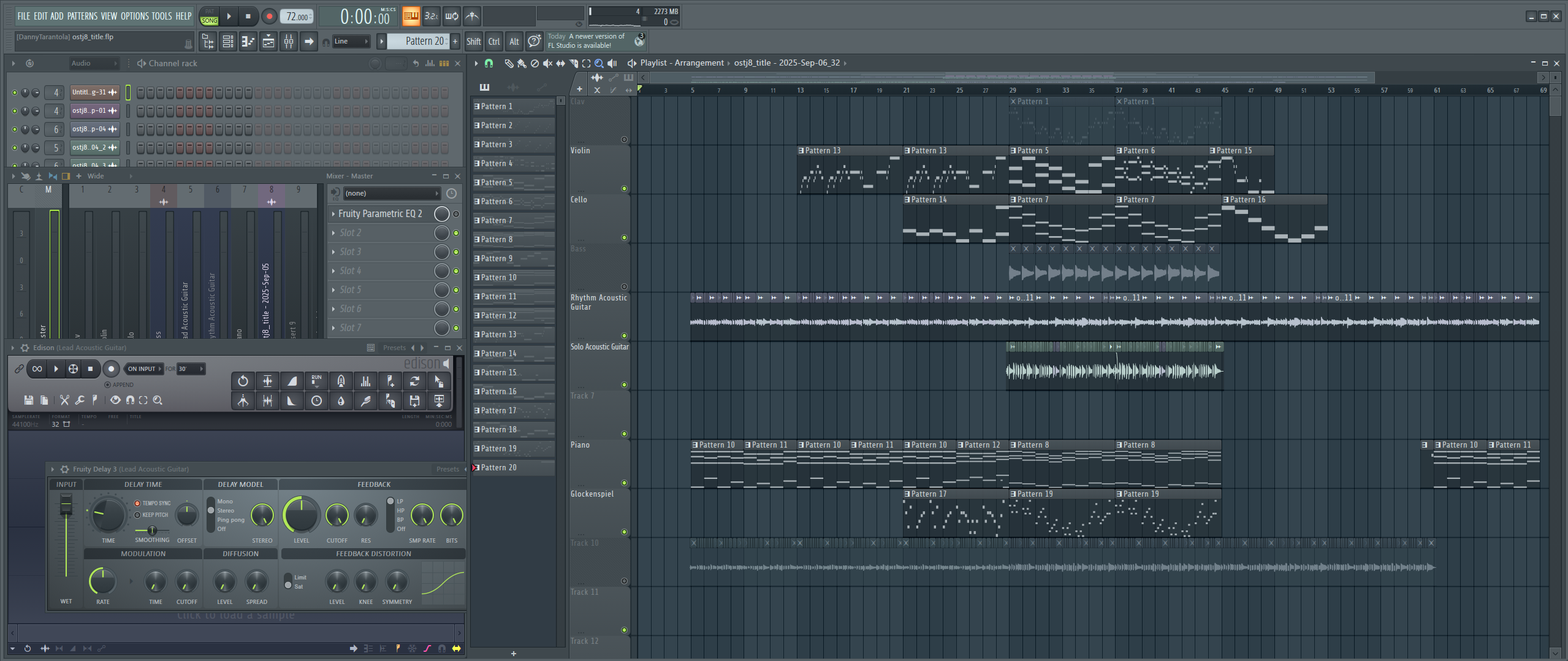Select Pattern 12 in the pattern list
Viewport: 1568px width, 661px height.
coord(498,316)
